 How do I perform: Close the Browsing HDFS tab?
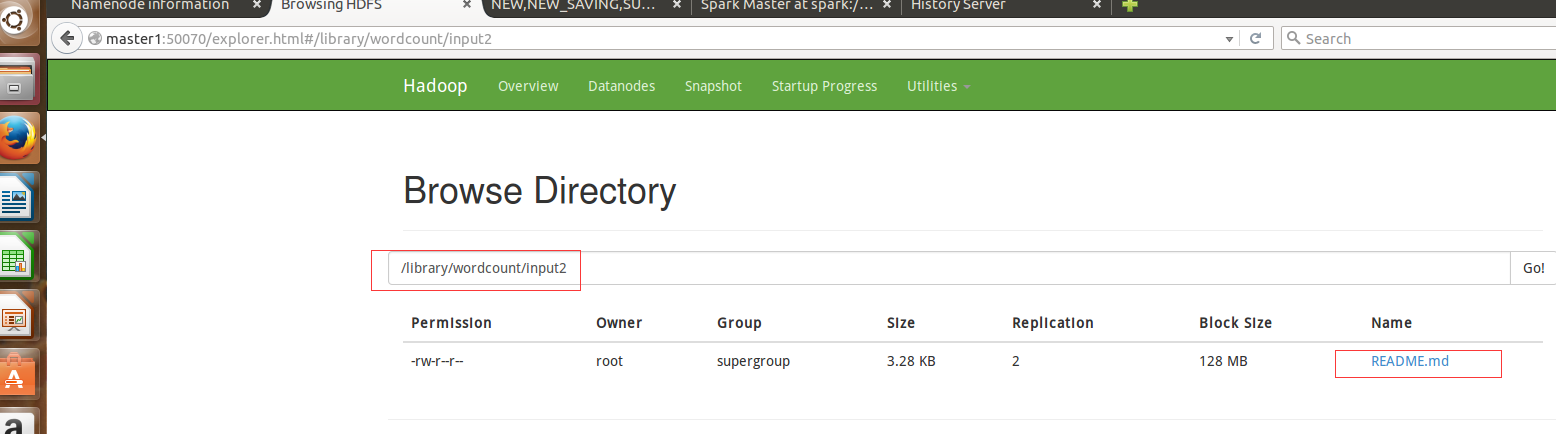[x=466, y=5]
